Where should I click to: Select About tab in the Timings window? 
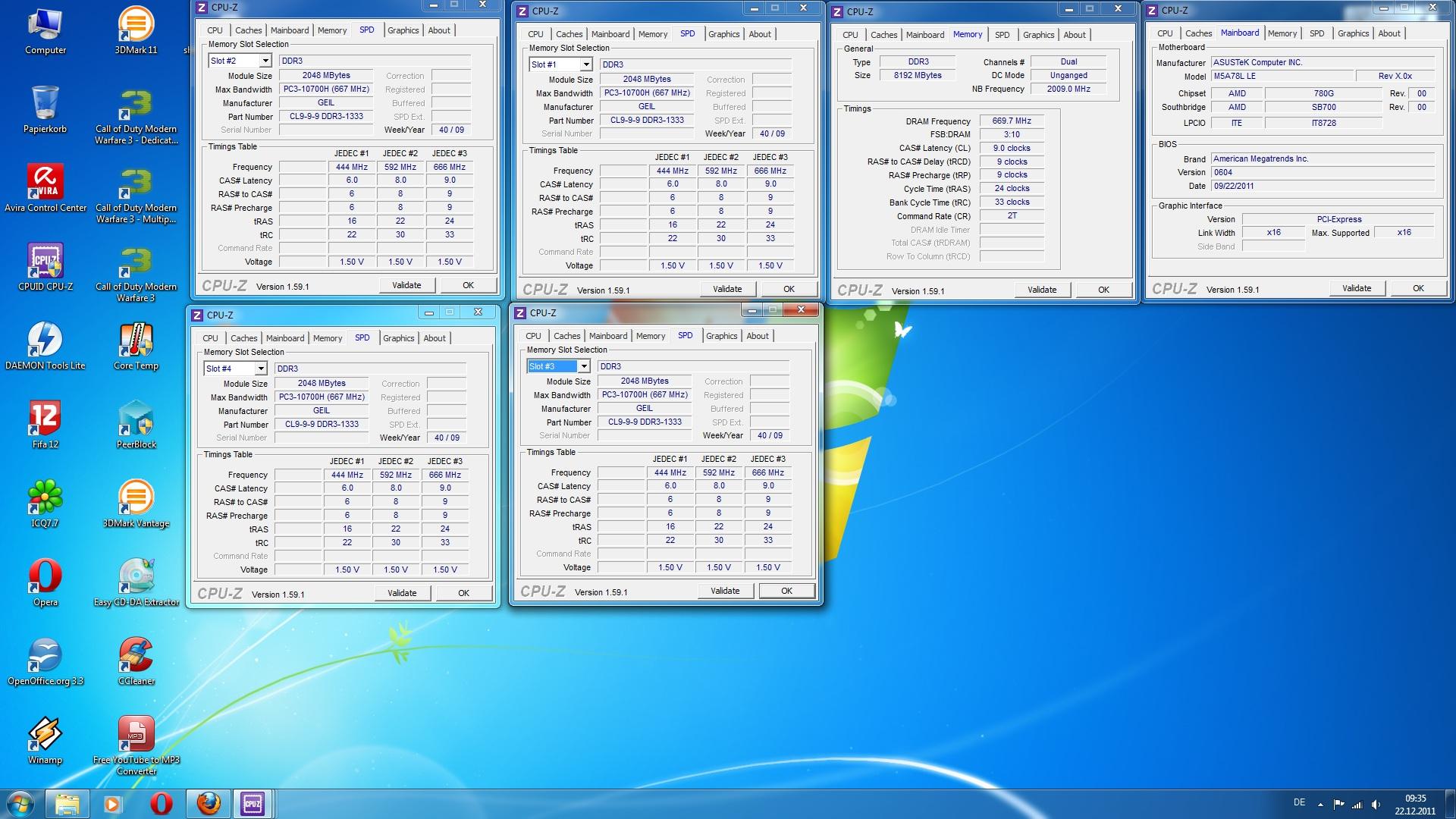[x=1075, y=35]
